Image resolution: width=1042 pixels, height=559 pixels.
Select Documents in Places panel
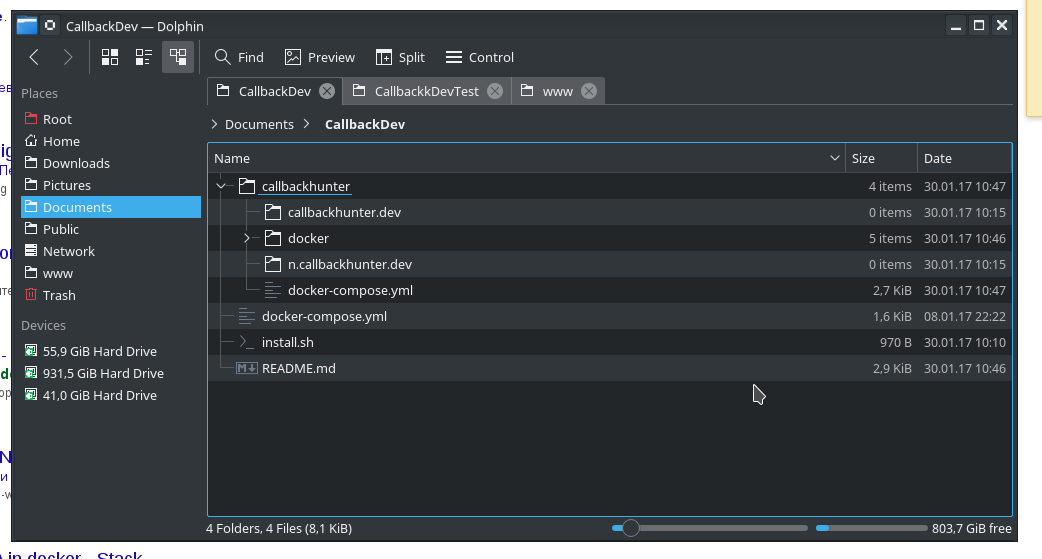[x=111, y=207]
